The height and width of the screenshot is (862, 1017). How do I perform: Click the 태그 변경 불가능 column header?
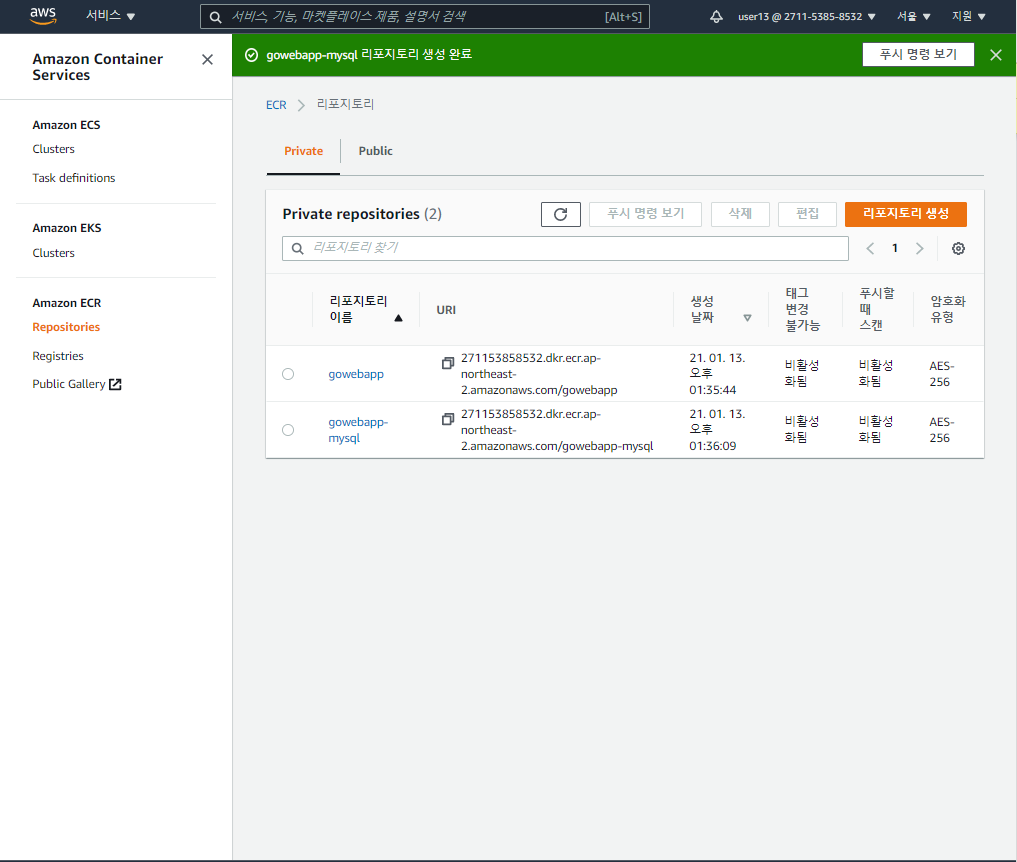pos(803,309)
